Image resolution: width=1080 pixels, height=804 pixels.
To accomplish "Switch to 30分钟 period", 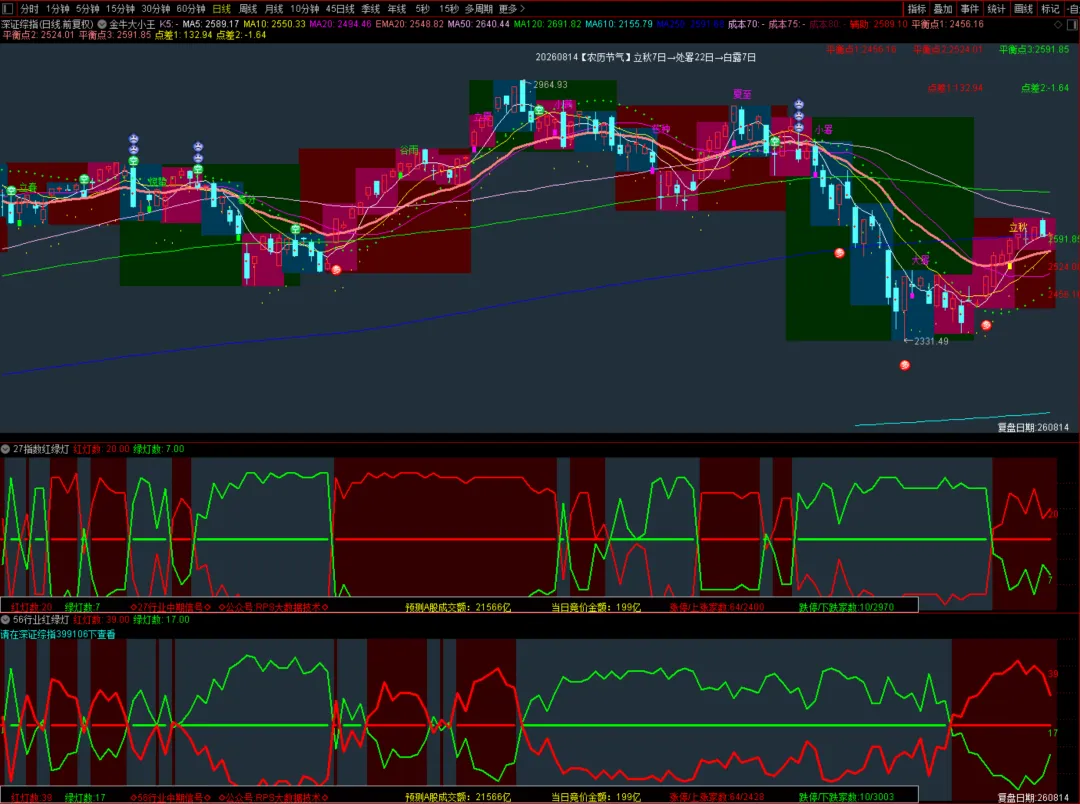I will pos(156,9).
